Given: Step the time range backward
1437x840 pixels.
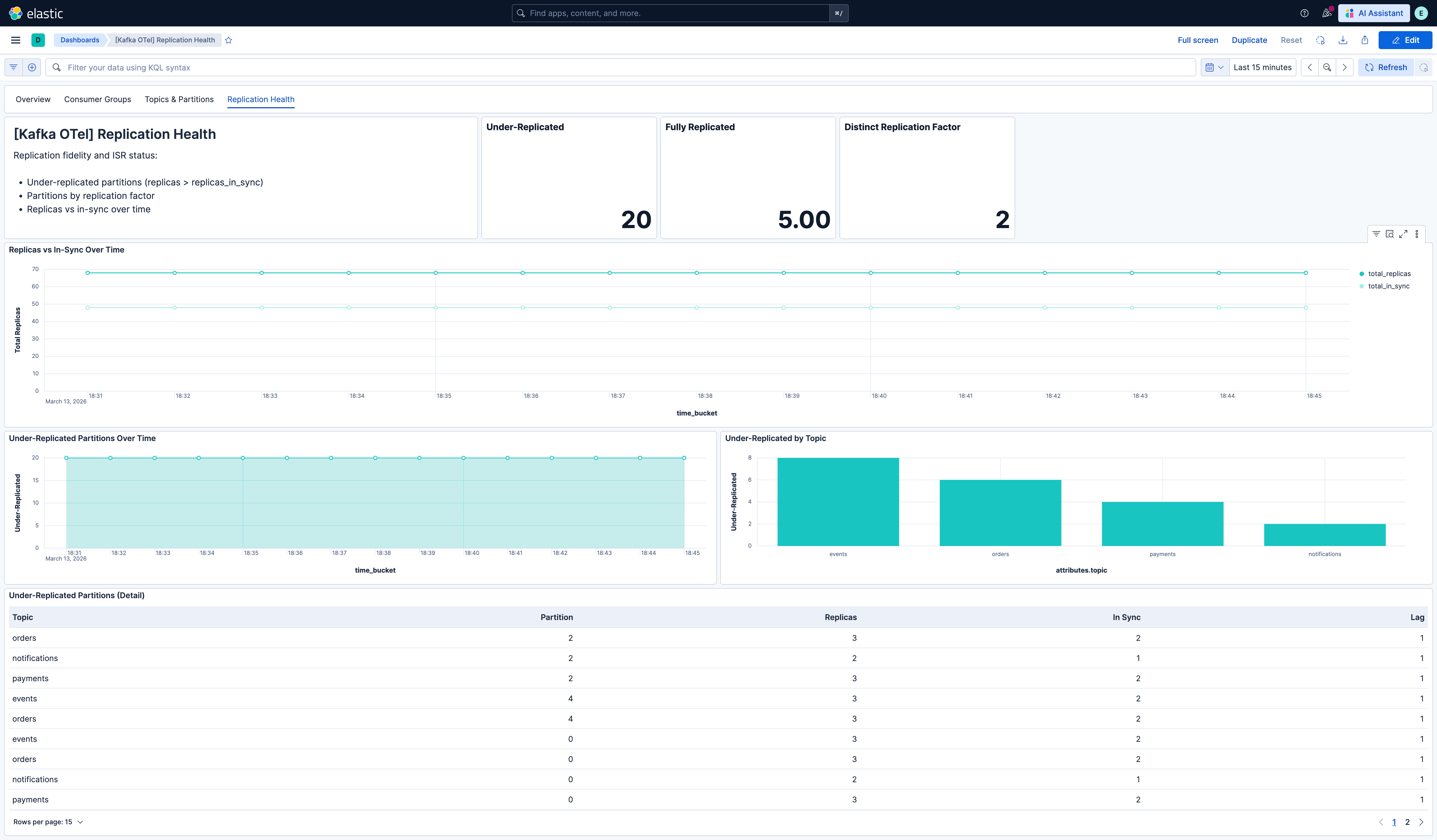Looking at the screenshot, I should (1310, 67).
